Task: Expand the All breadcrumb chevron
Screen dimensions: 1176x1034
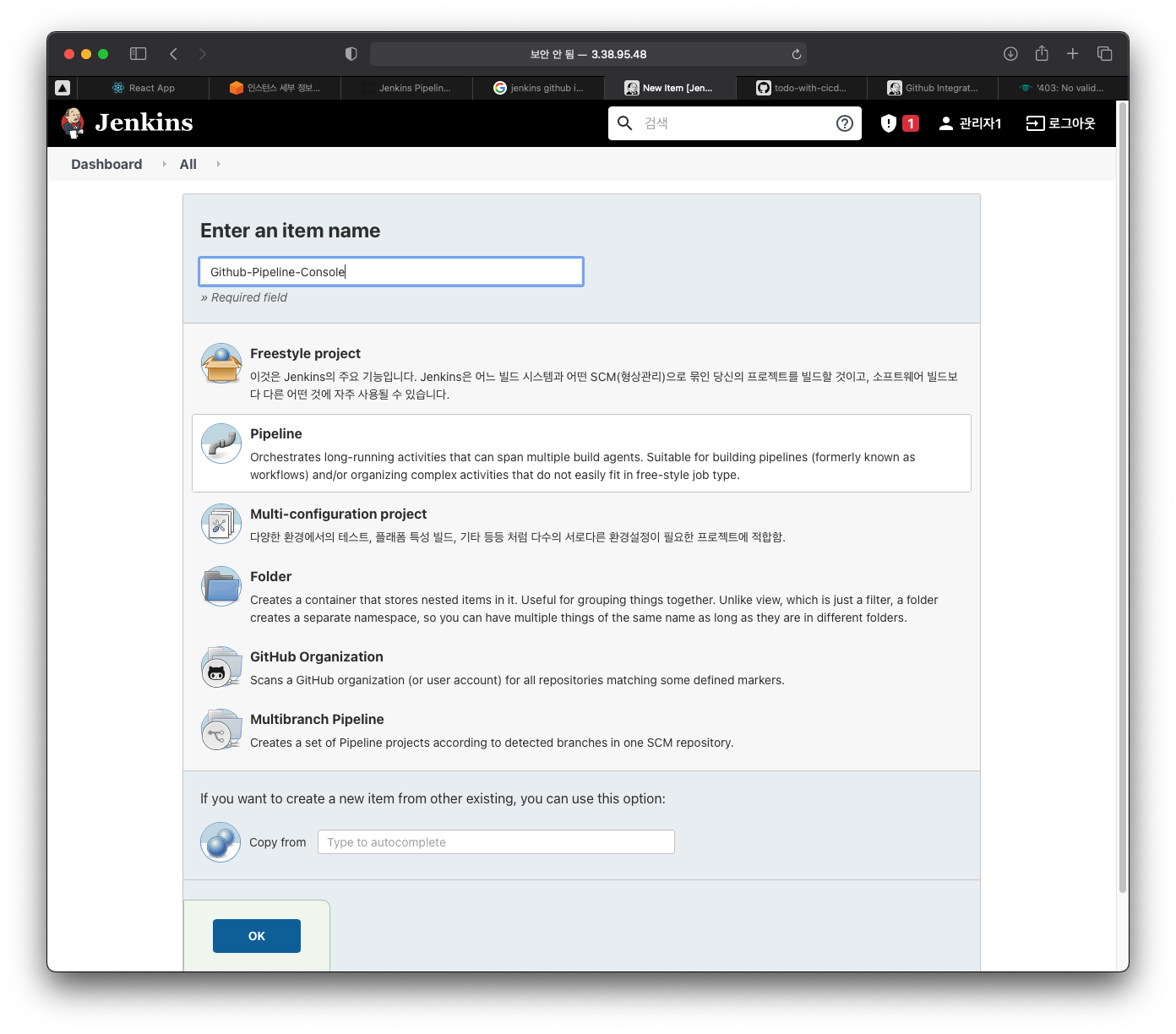Action: coord(218,164)
